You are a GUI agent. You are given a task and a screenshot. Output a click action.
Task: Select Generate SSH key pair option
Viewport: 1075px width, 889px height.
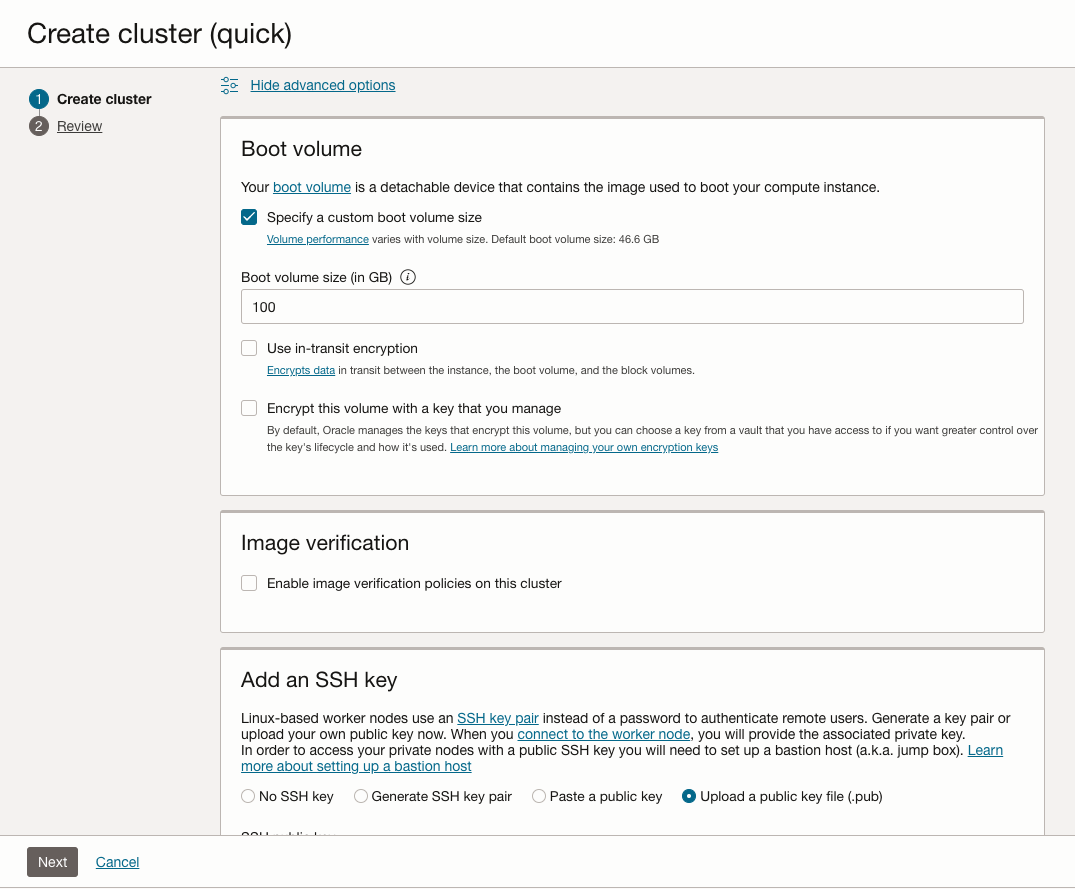(x=358, y=797)
